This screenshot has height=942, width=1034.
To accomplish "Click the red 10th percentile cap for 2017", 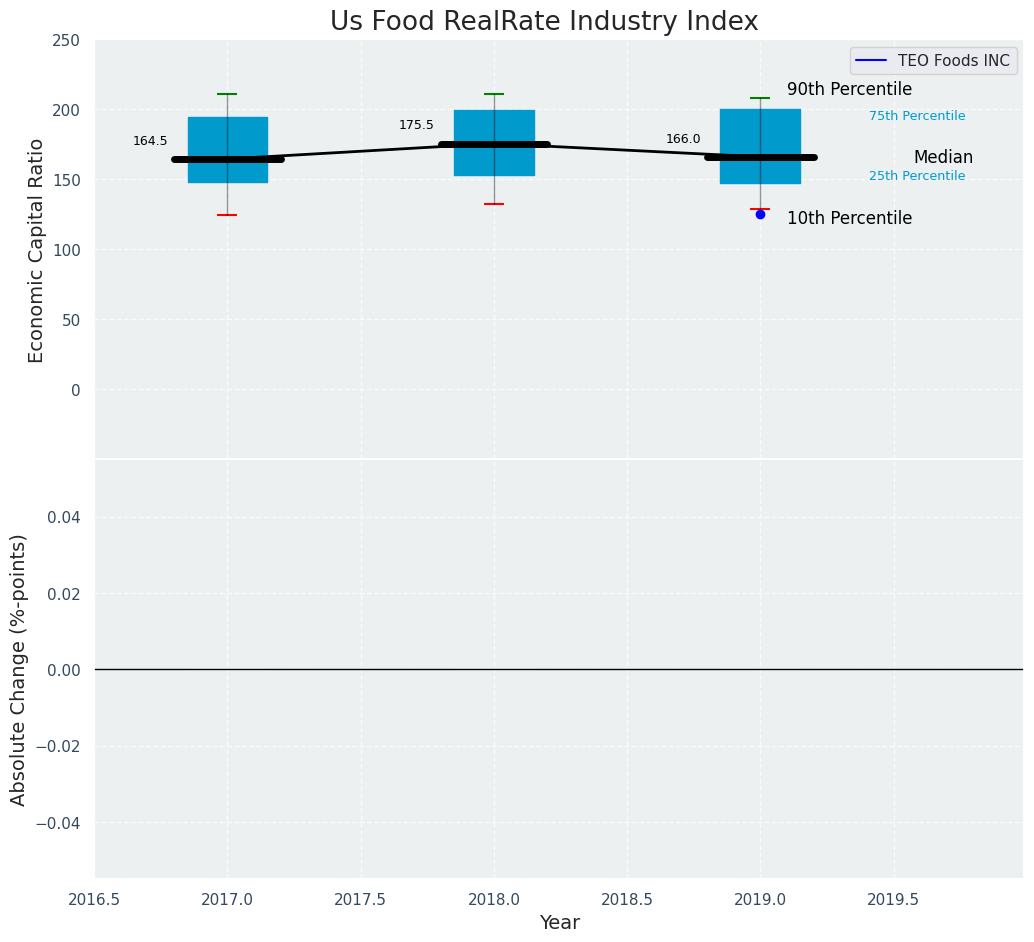I will click(227, 215).
